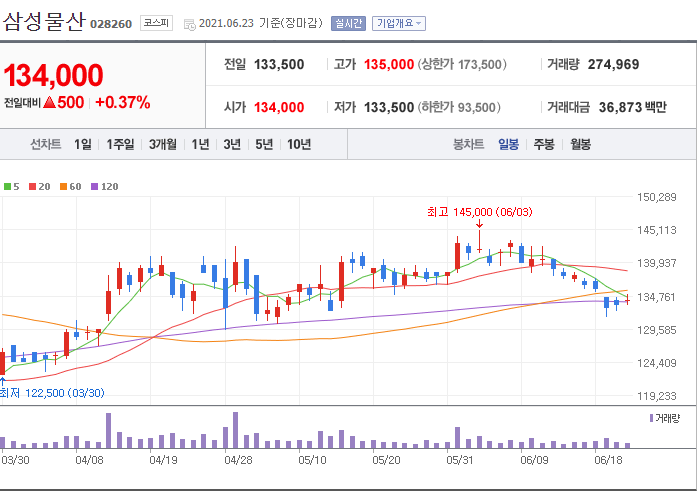This screenshot has width=697, height=491.
Task: Click the 선차트 label
Action: (45, 144)
